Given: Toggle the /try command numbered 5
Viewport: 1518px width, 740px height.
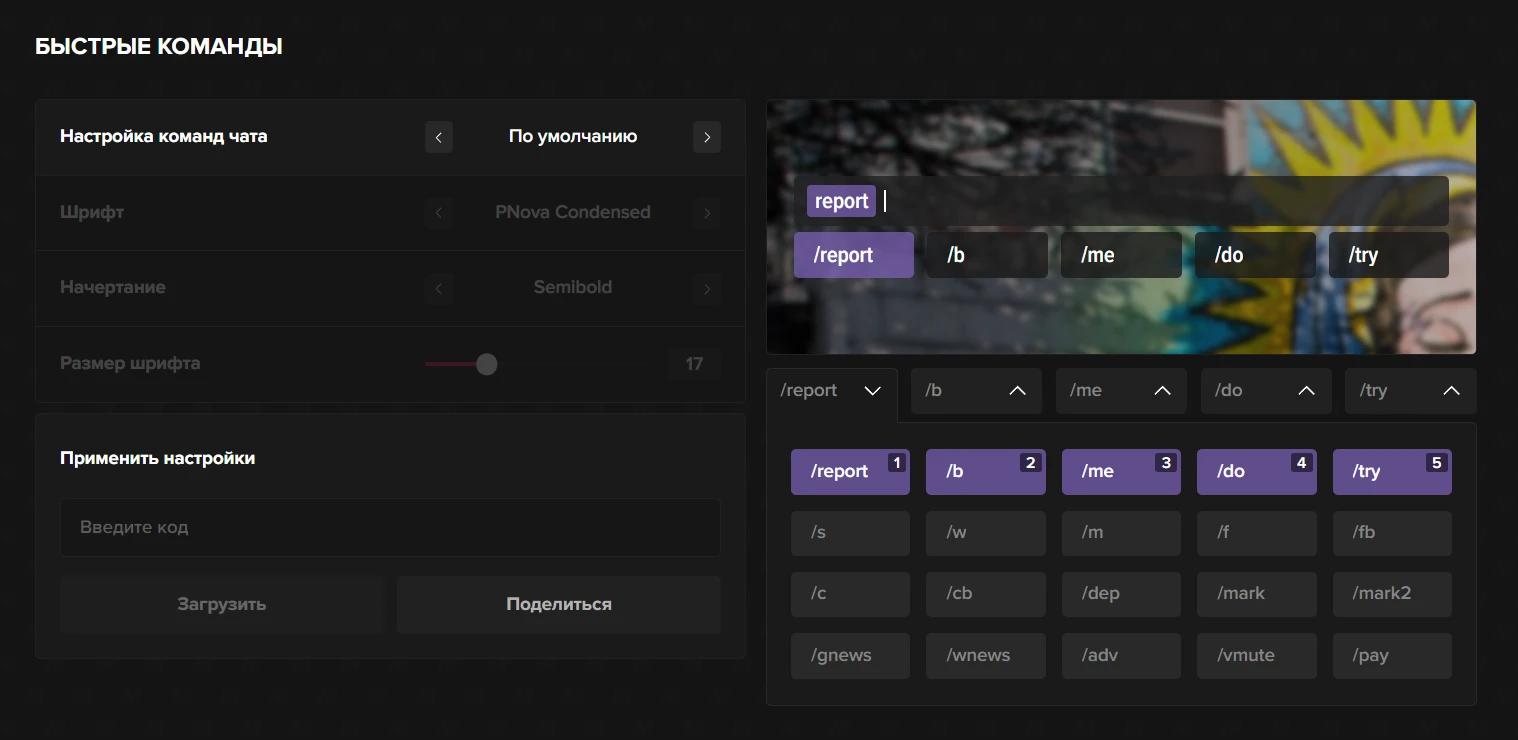Looking at the screenshot, I should coord(1391,472).
